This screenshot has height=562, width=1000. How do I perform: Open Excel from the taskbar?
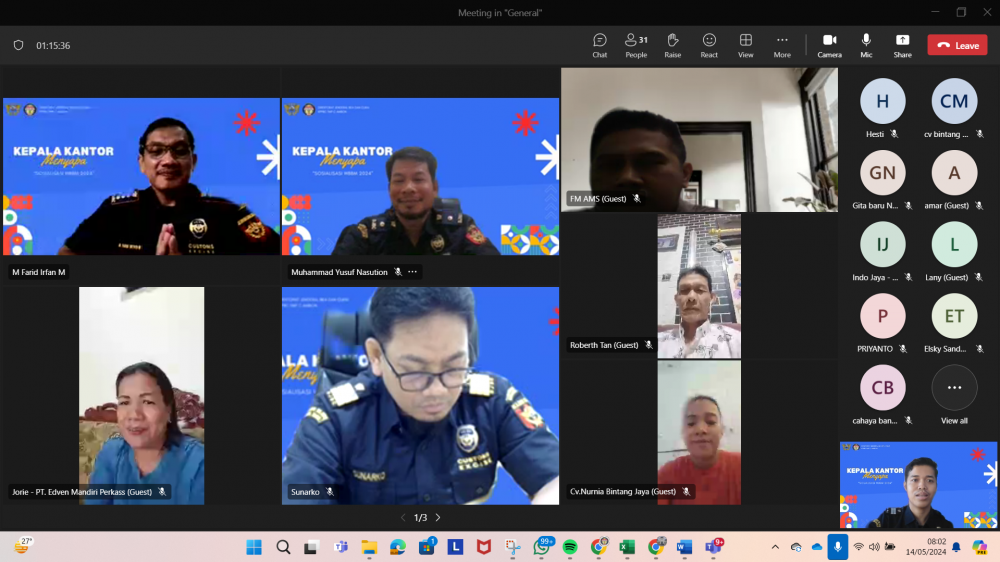(x=627, y=547)
